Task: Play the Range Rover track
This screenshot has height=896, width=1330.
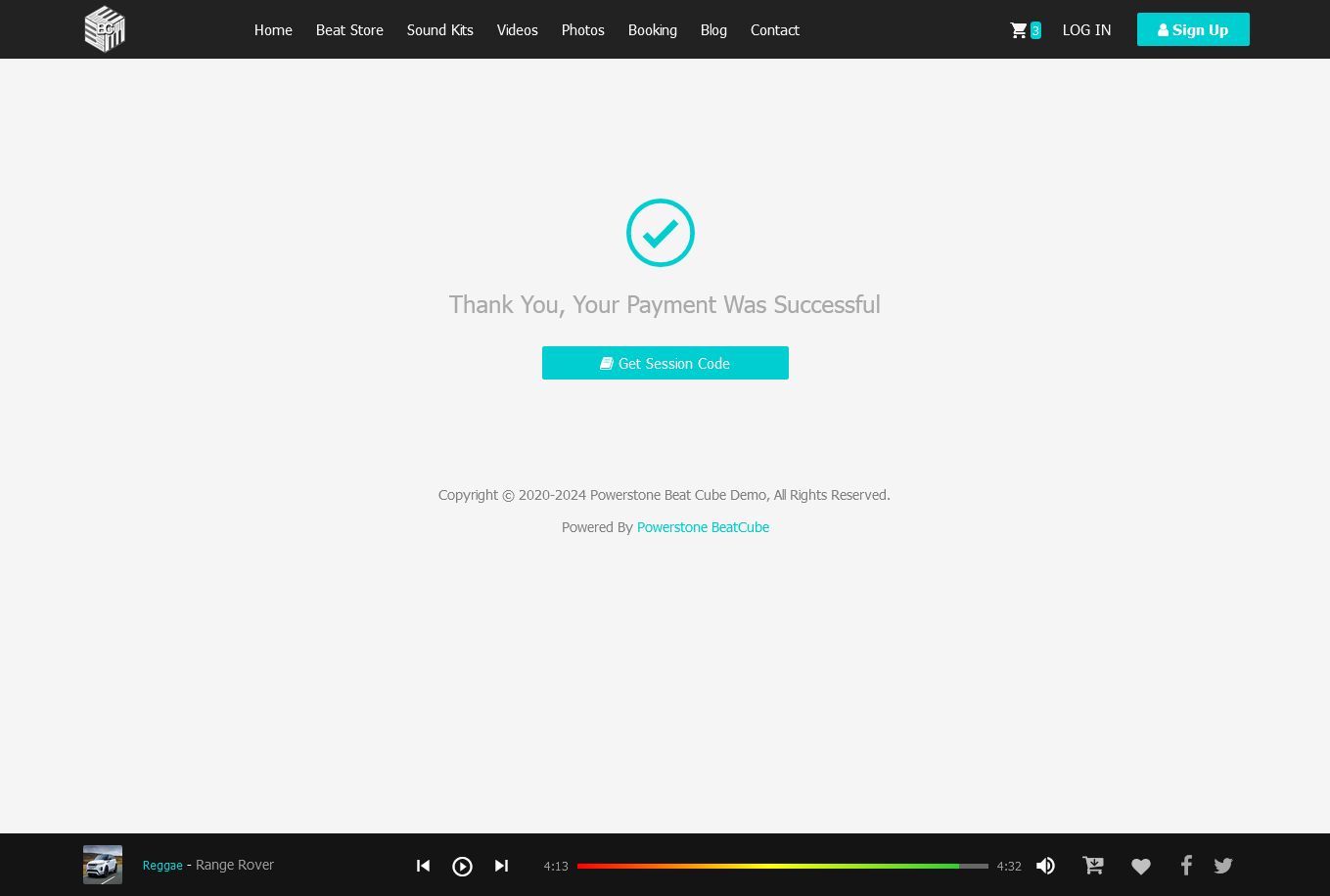Action: (x=462, y=866)
